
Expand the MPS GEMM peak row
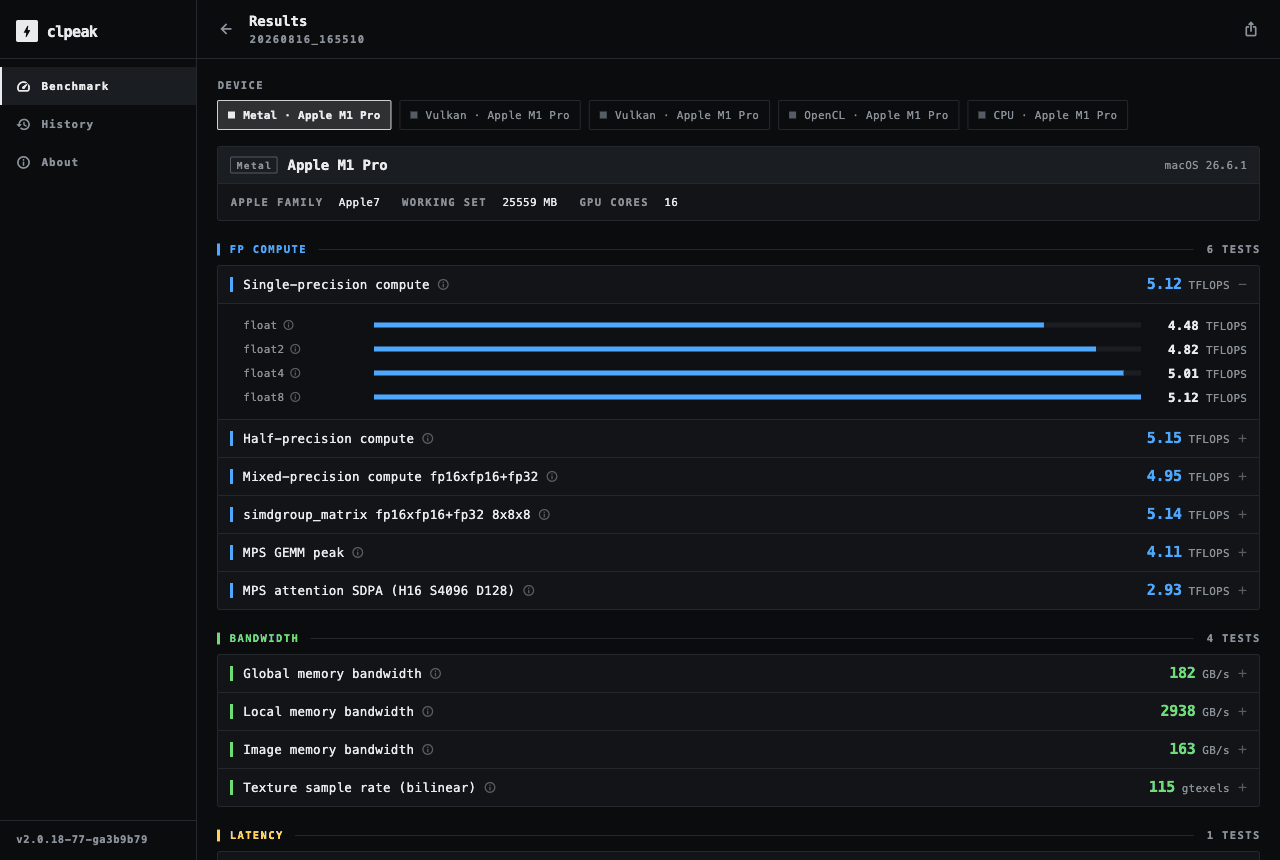coord(1243,553)
